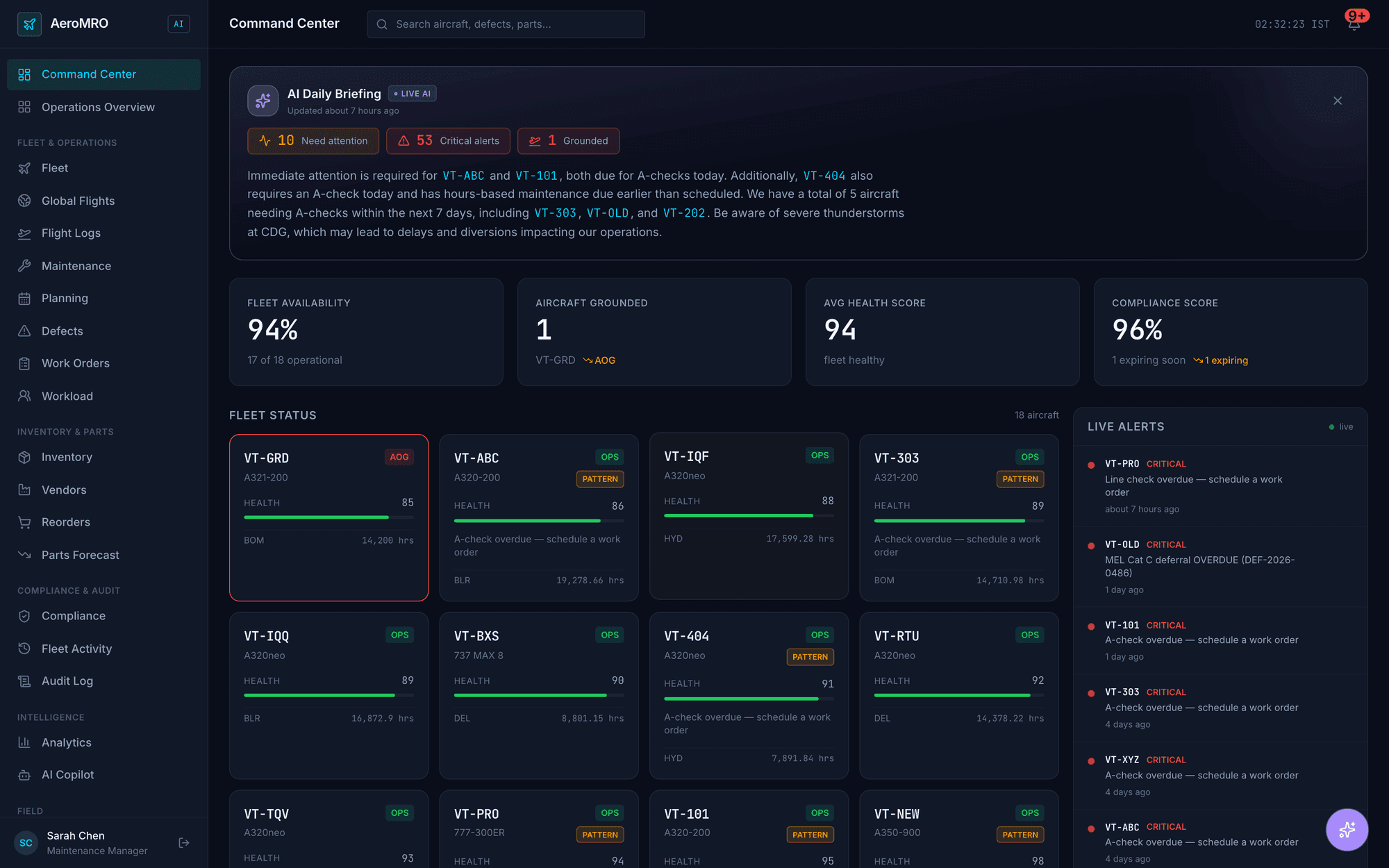Click the Parts Forecast trend icon
This screenshot has height=868, width=1389.
point(24,555)
